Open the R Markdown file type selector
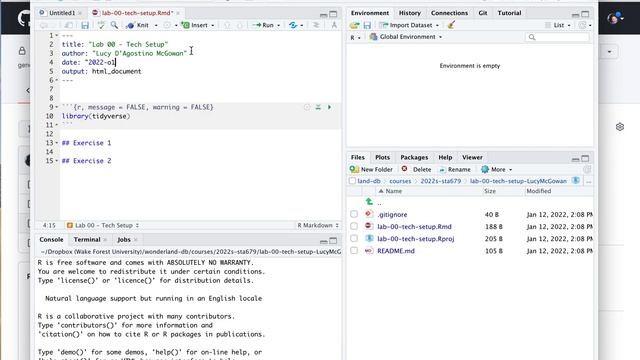 [318, 225]
